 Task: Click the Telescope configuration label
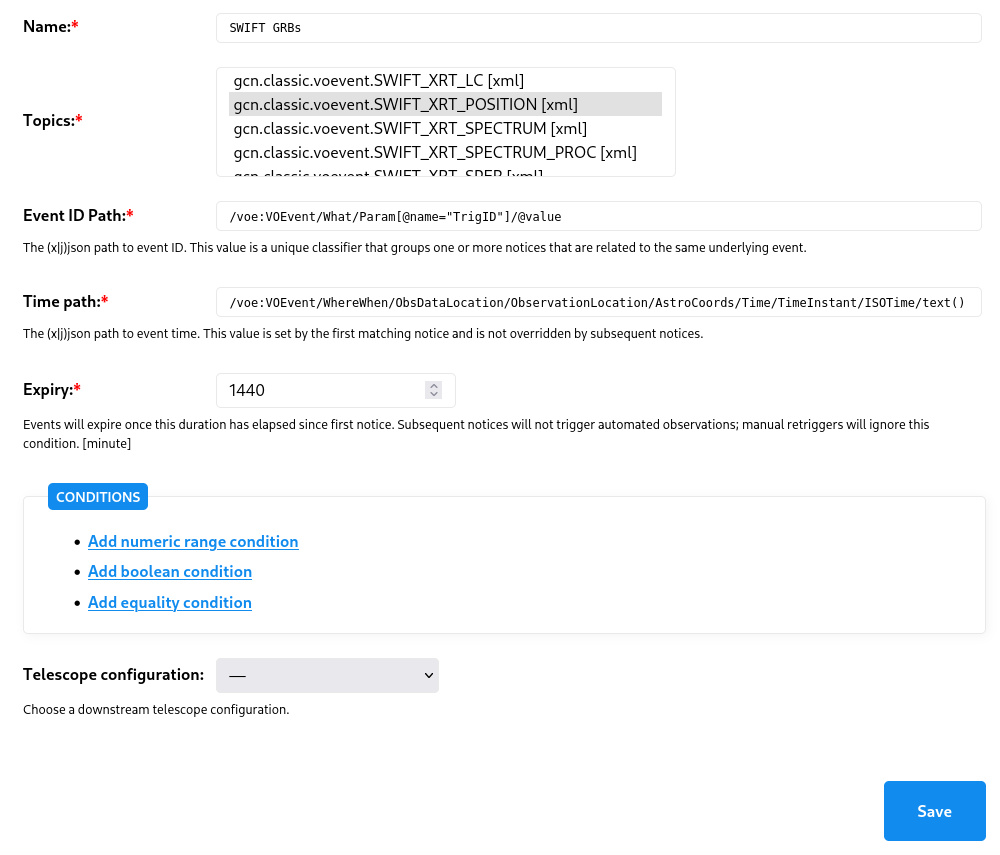[113, 675]
